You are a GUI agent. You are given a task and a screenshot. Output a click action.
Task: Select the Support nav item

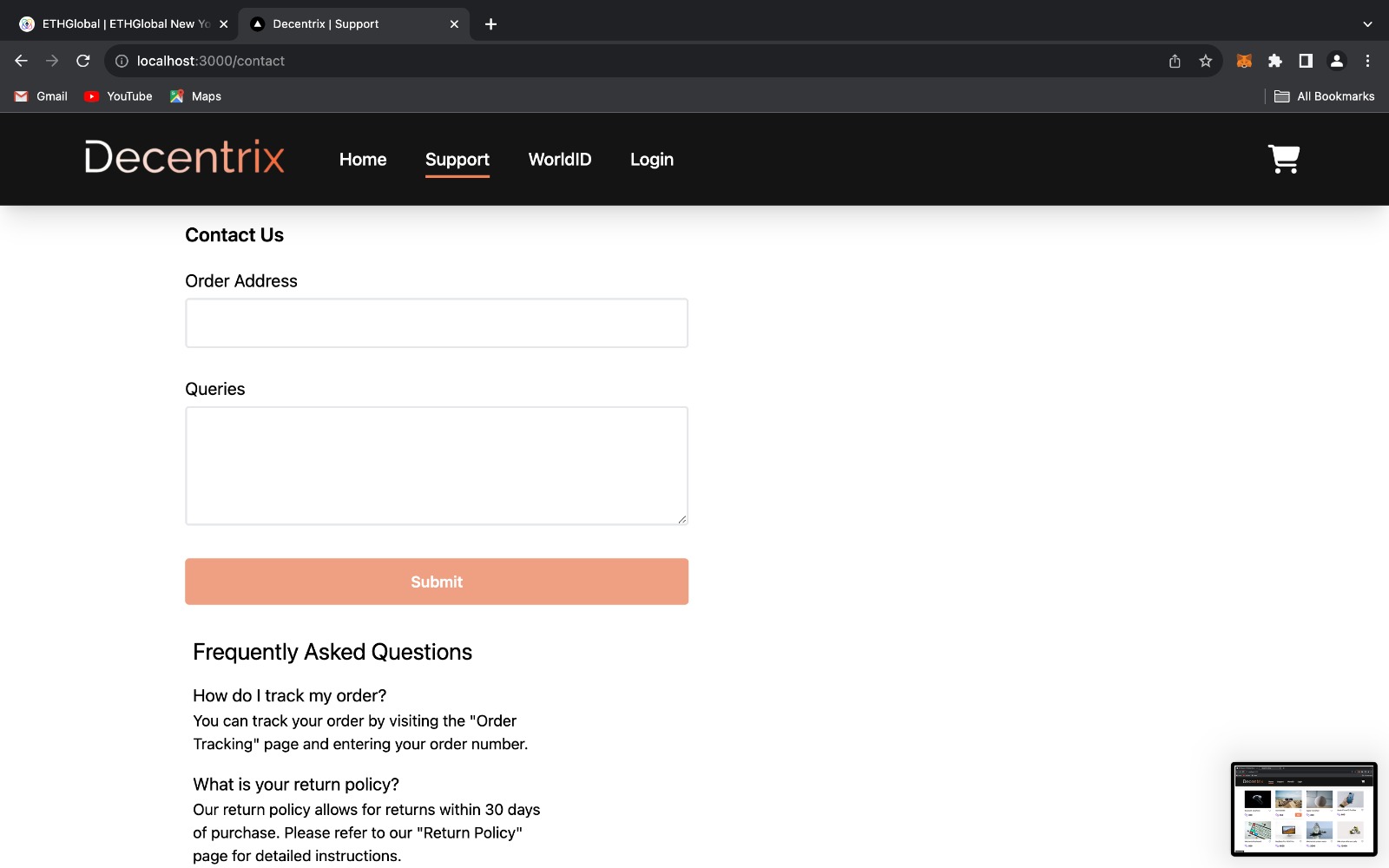(458, 160)
